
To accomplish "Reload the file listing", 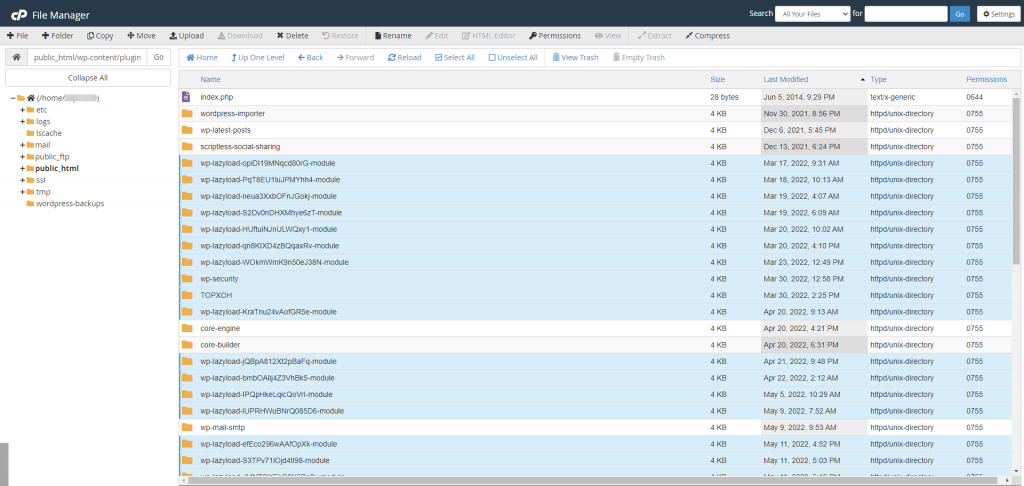I will click(404, 57).
